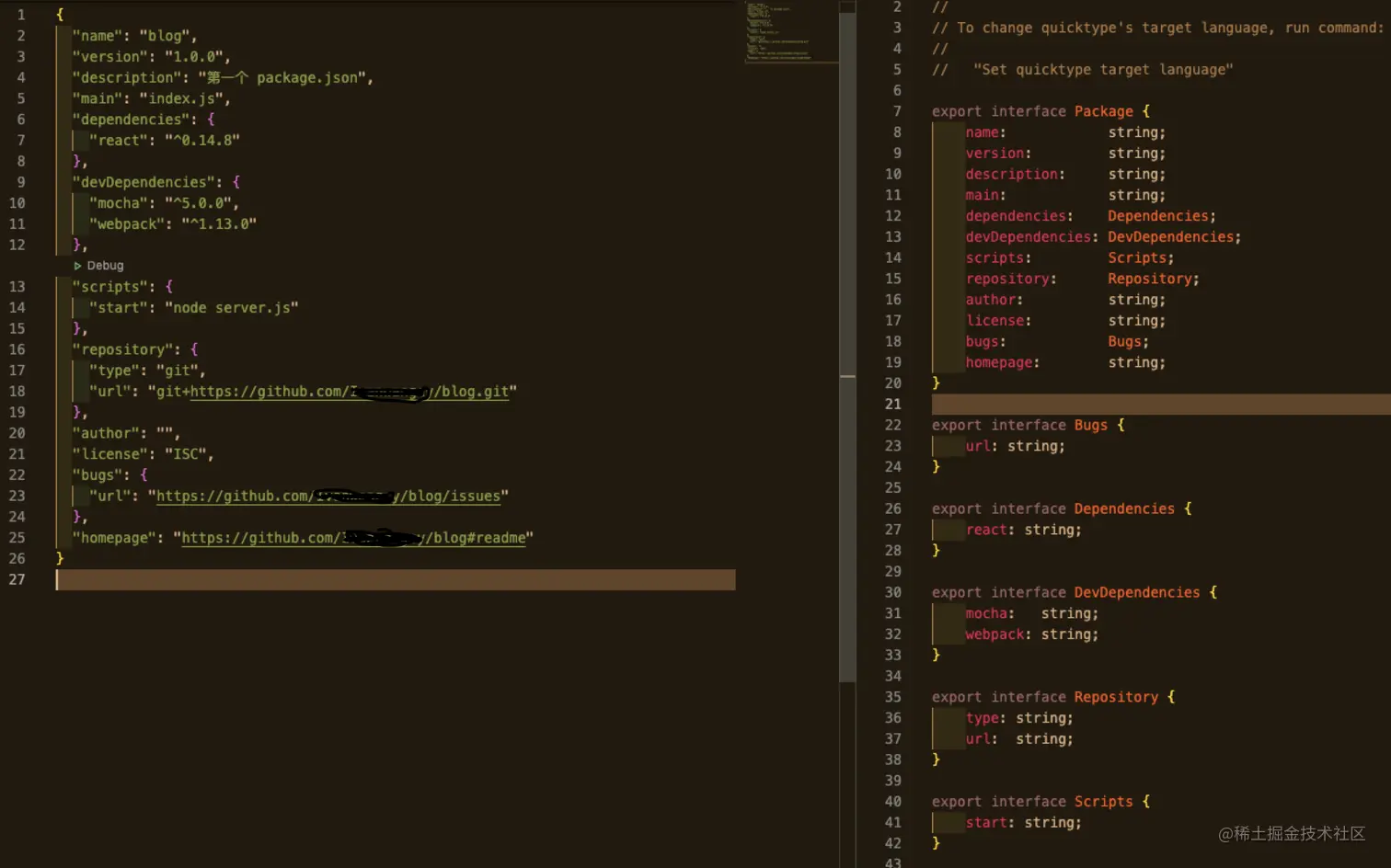The height and width of the screenshot is (868, 1391).
Task: Click the "bugs: Bugs;" property line
Action: pos(1057,342)
